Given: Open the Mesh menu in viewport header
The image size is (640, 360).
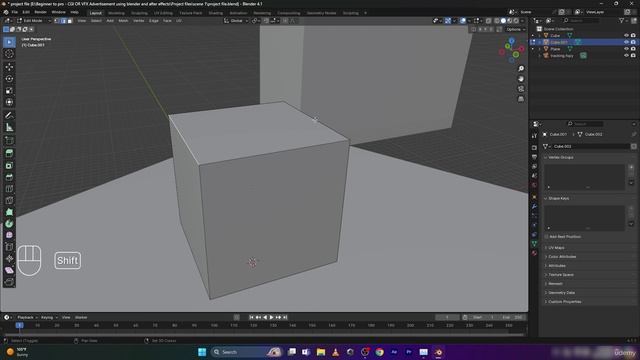Looking at the screenshot, I should click(x=123, y=20).
